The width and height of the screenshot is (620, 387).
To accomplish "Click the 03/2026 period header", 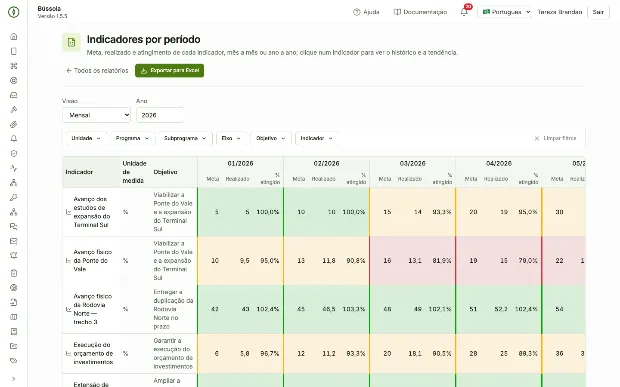I will [x=412, y=163].
